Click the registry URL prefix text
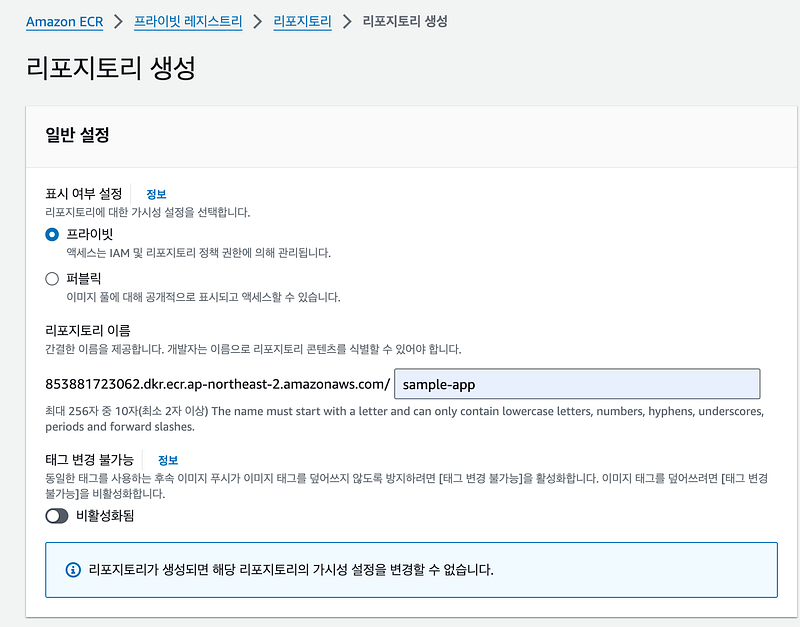The height and width of the screenshot is (627, 800). click(218, 384)
